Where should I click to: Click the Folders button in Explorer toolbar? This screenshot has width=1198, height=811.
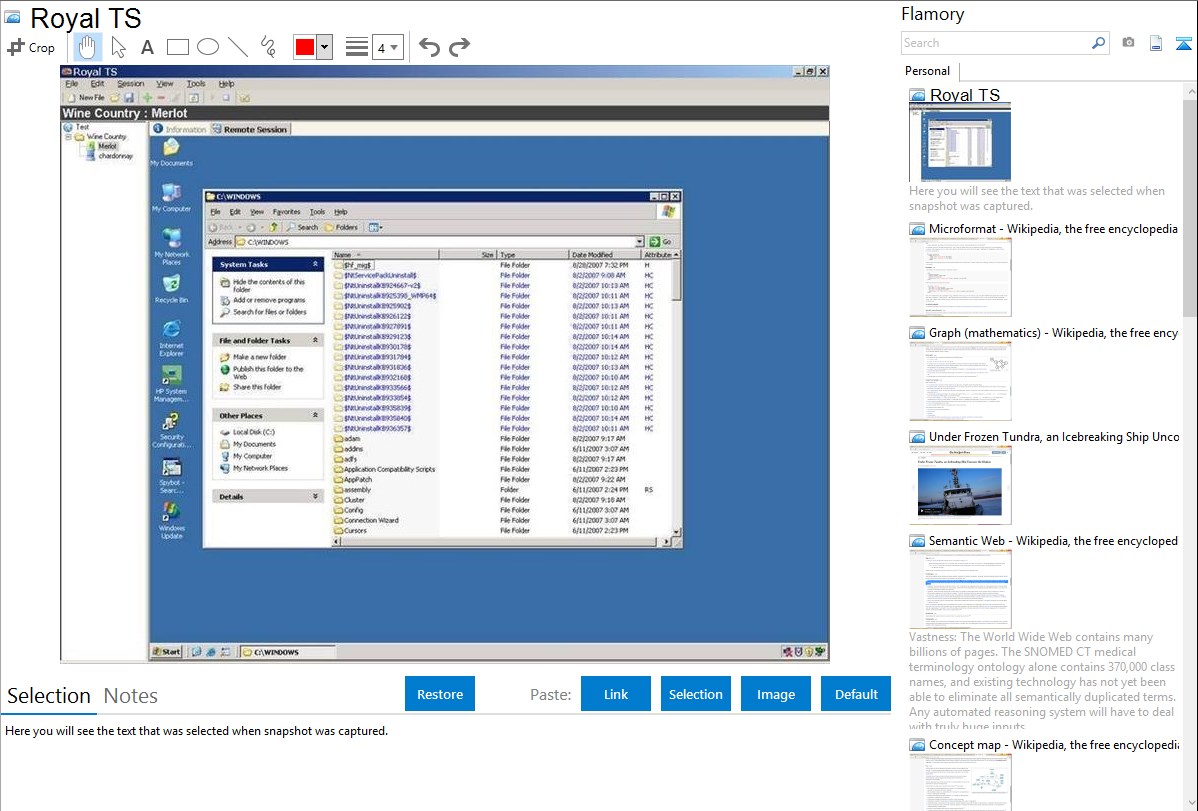341,227
